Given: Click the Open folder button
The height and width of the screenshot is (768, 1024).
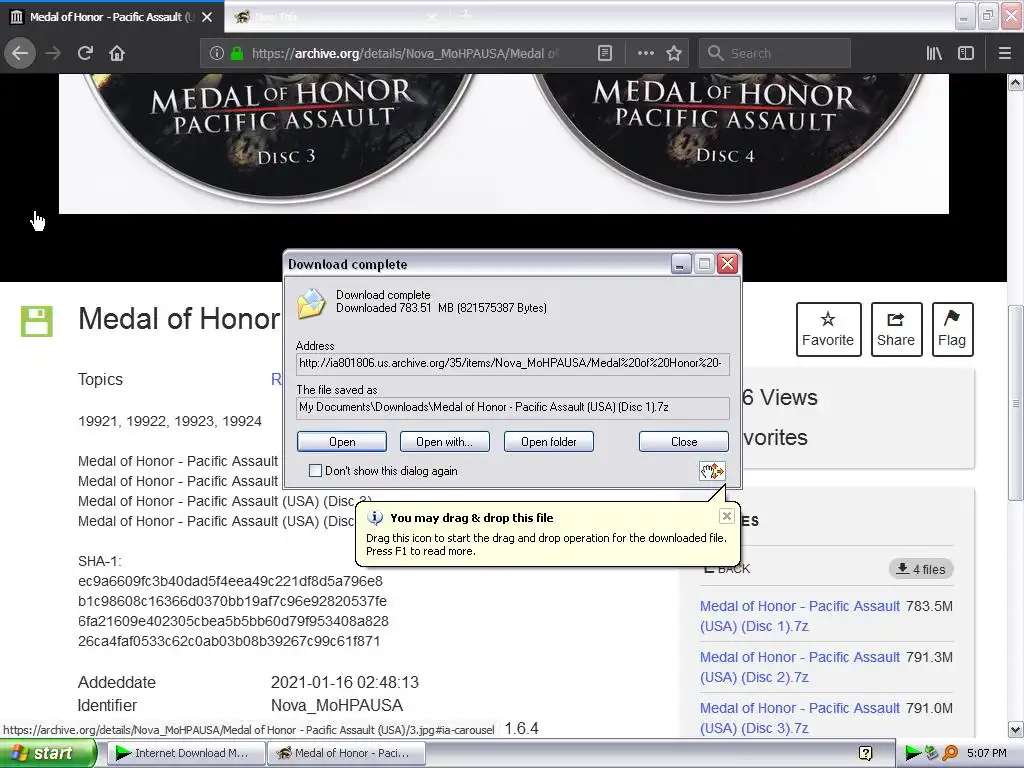Looking at the screenshot, I should [549, 442].
